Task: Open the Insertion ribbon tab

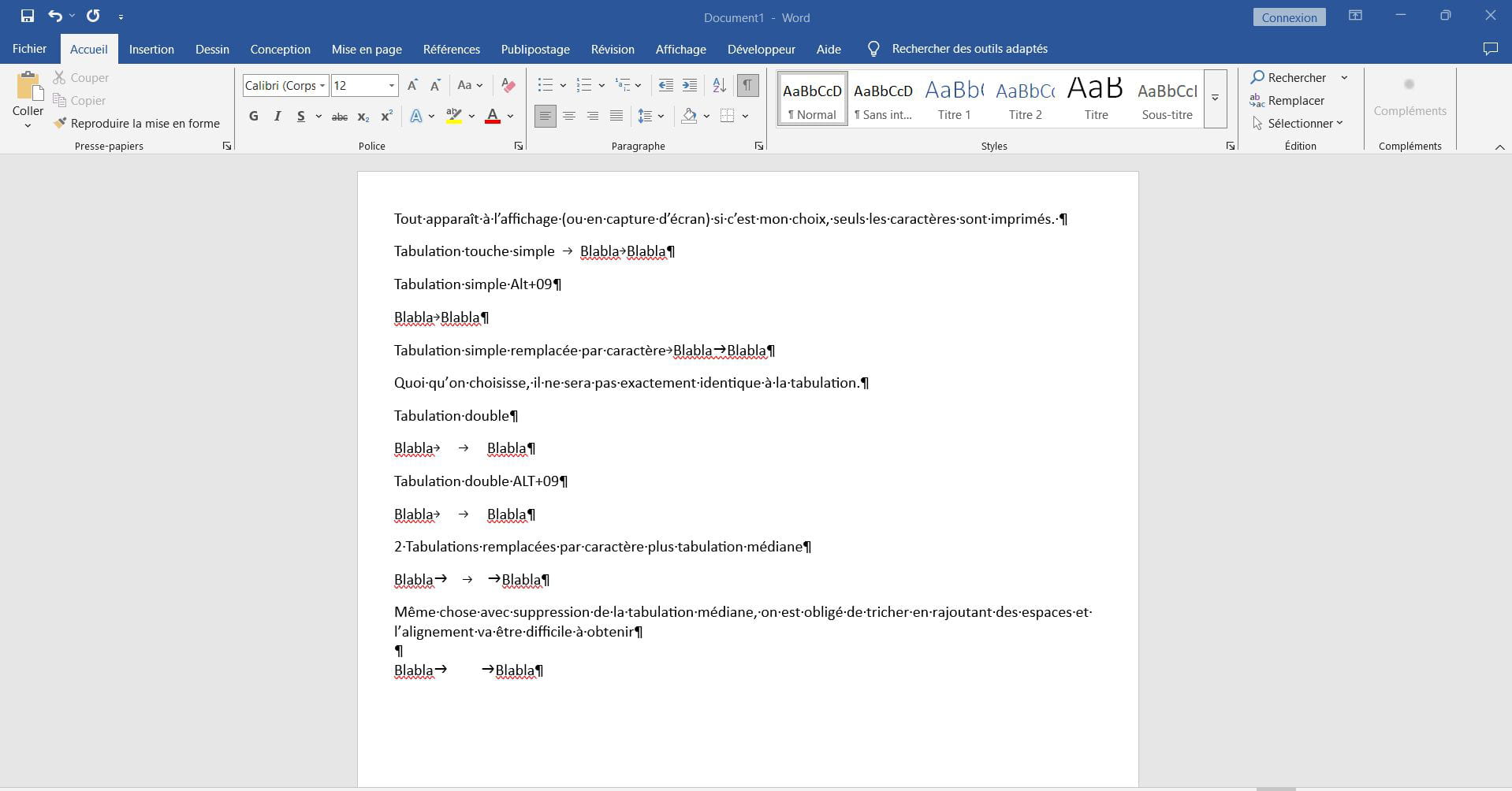Action: [x=151, y=49]
